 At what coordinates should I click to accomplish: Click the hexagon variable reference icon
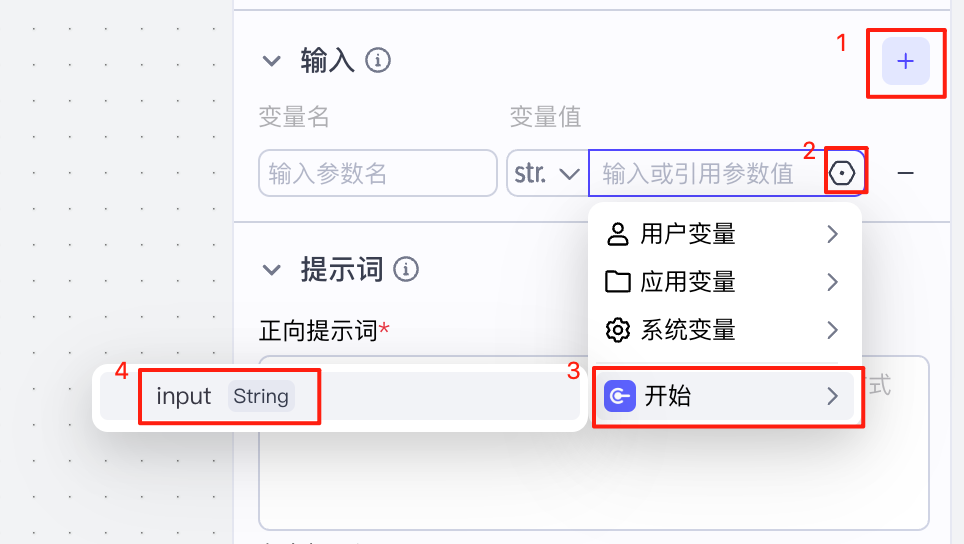point(842,173)
